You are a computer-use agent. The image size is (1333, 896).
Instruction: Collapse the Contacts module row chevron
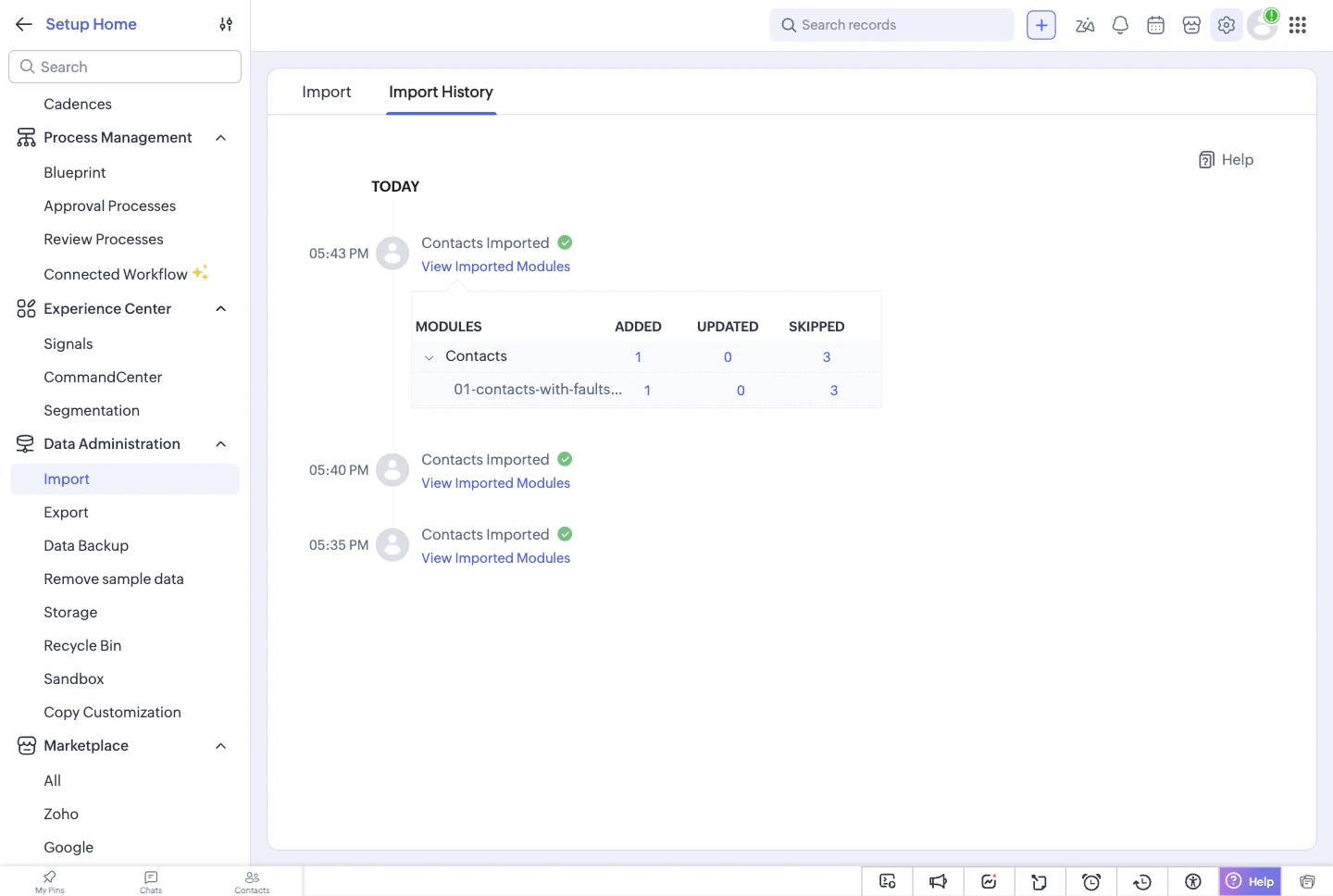coord(429,357)
